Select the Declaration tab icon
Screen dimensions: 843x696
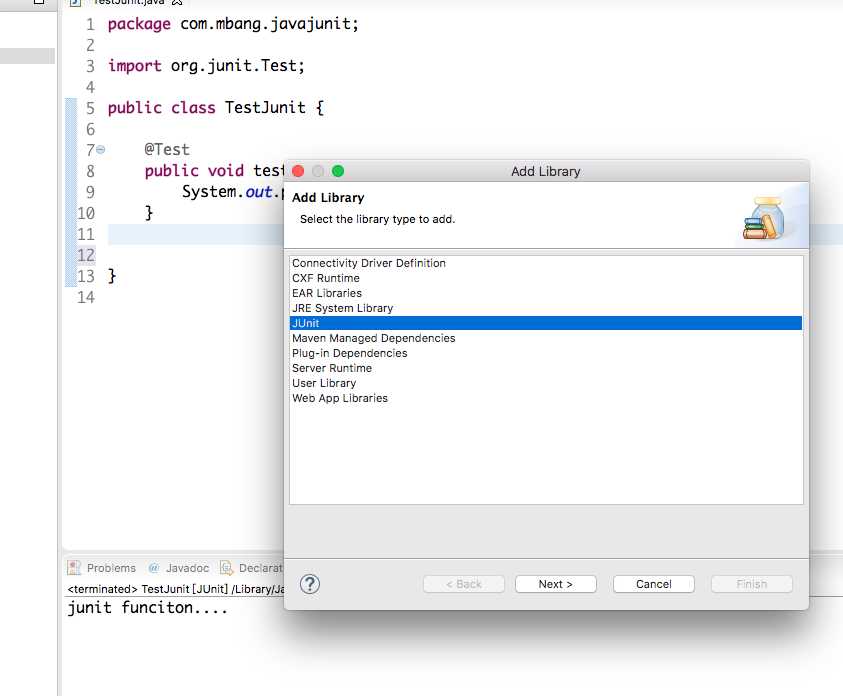[226, 568]
